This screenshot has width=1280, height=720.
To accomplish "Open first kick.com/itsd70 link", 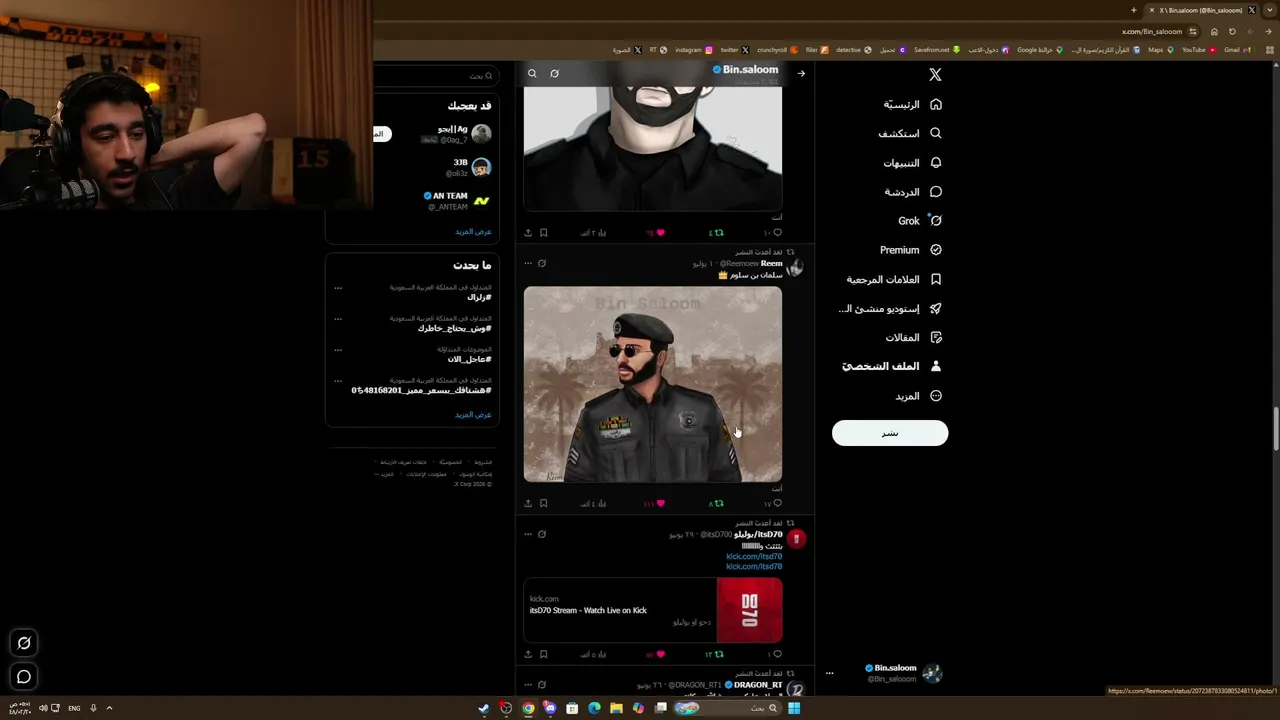I will [754, 557].
